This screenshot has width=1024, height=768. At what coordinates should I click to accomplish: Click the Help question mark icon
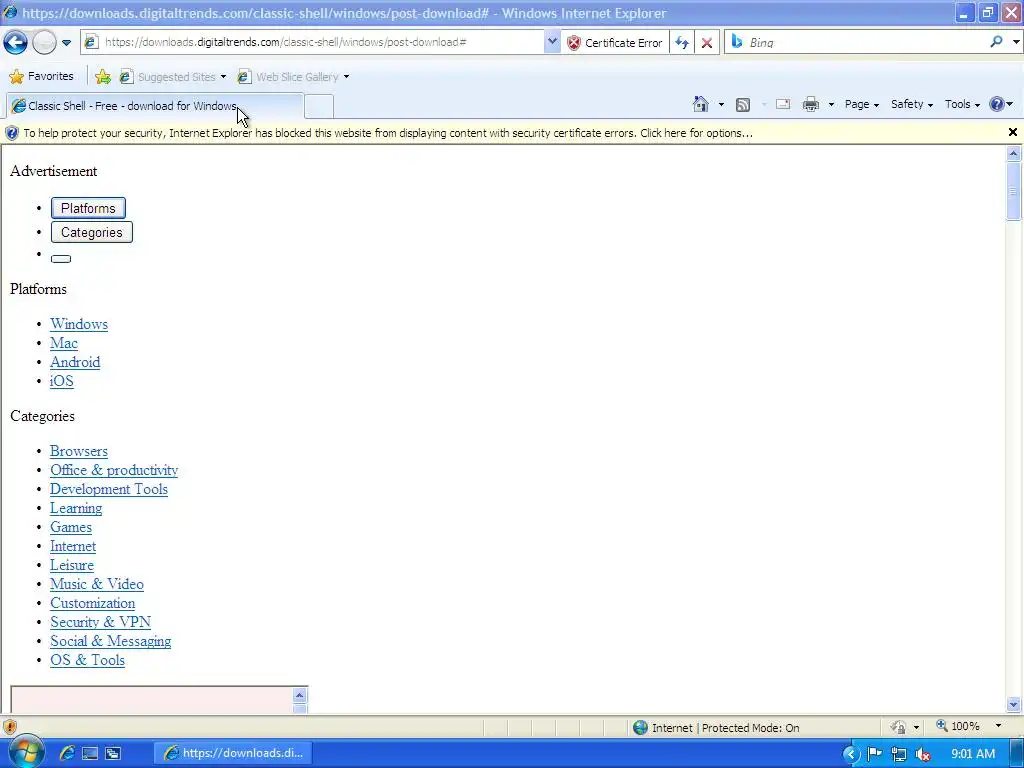tap(997, 104)
